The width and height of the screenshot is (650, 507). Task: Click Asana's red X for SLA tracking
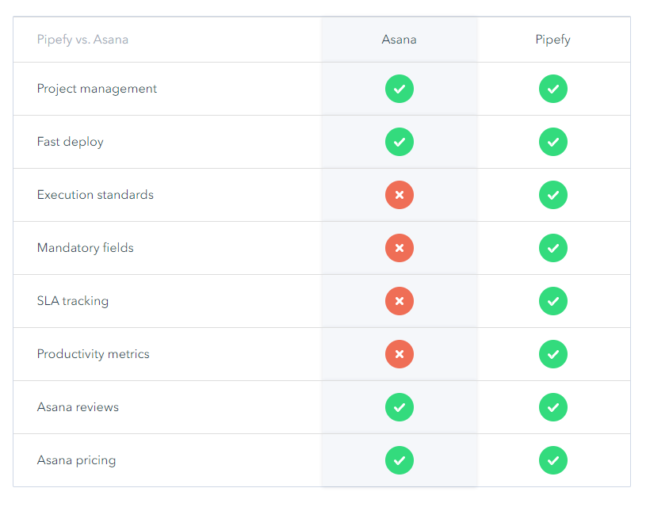[x=399, y=301]
